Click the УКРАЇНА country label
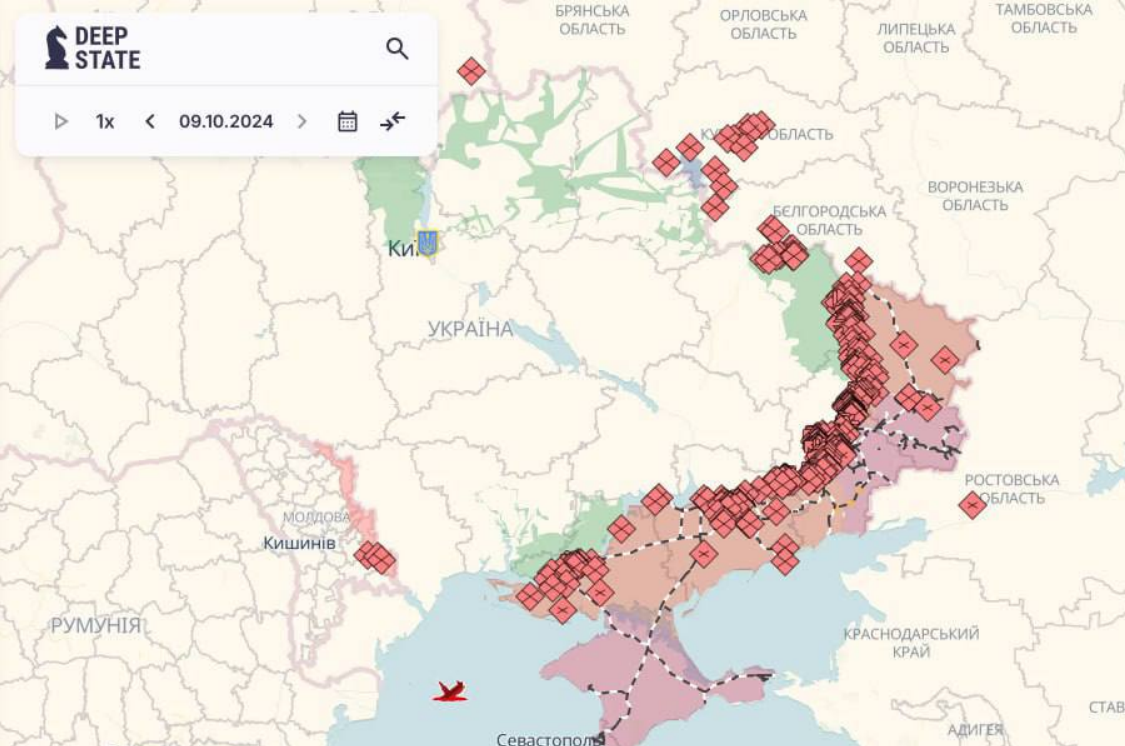Image resolution: width=1125 pixels, height=746 pixels. [x=470, y=329]
